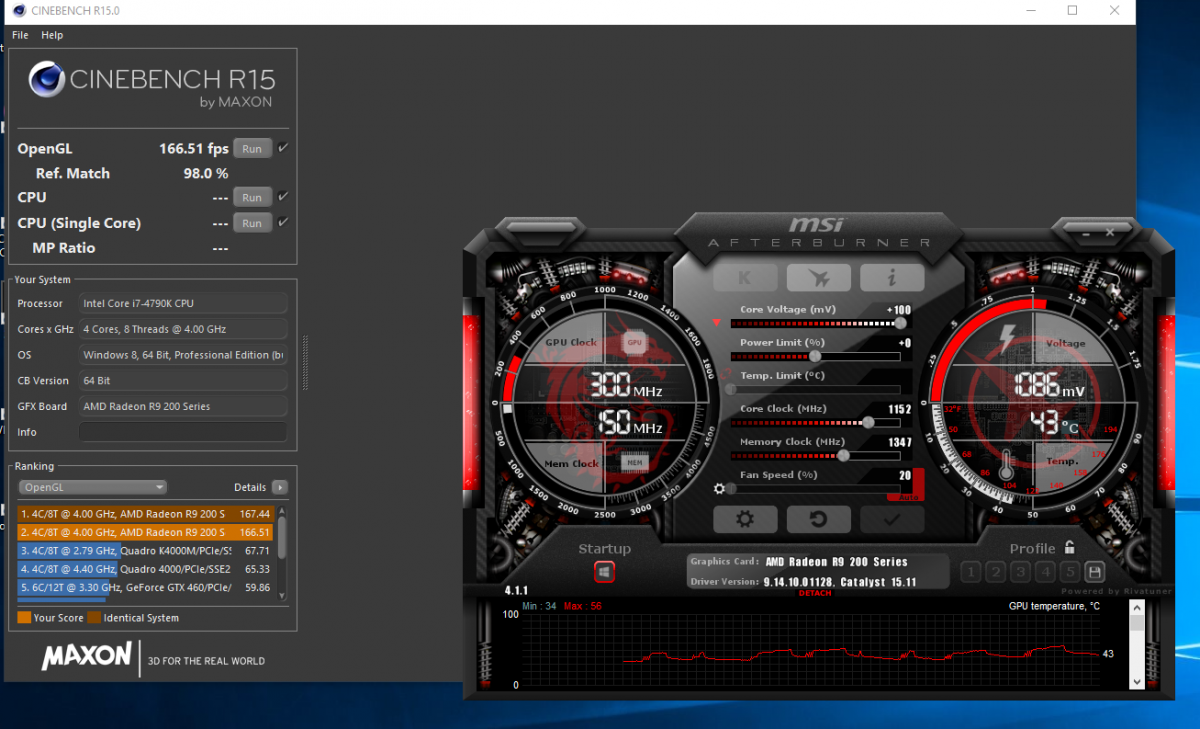This screenshot has height=729, width=1200.
Task: Open the File menu in Cinebench
Action: 20,35
